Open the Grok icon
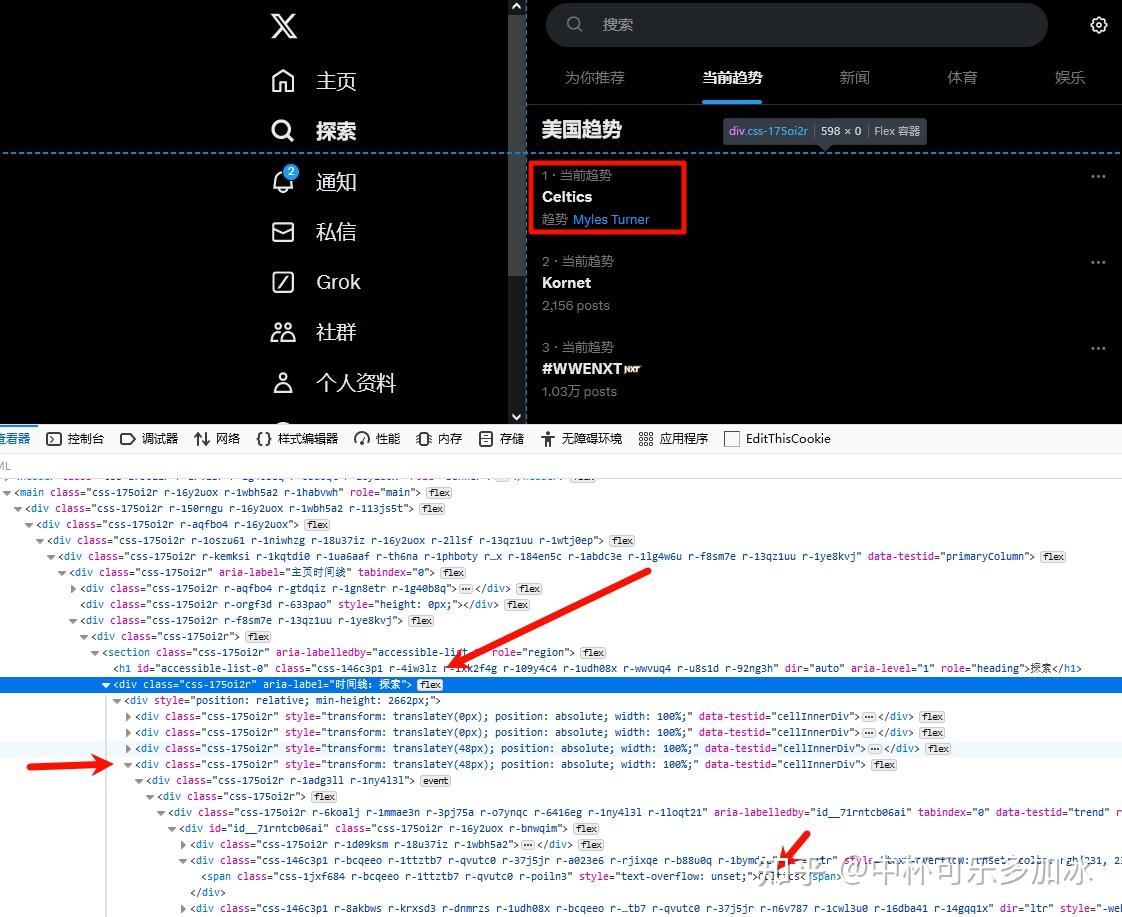 tap(283, 282)
